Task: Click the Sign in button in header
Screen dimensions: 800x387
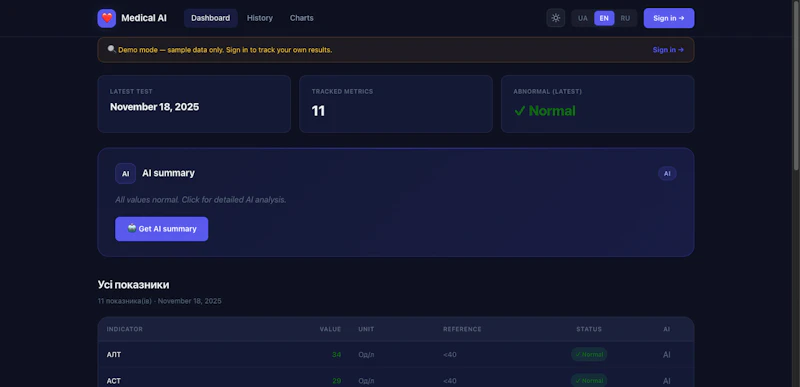Action: 669,18
